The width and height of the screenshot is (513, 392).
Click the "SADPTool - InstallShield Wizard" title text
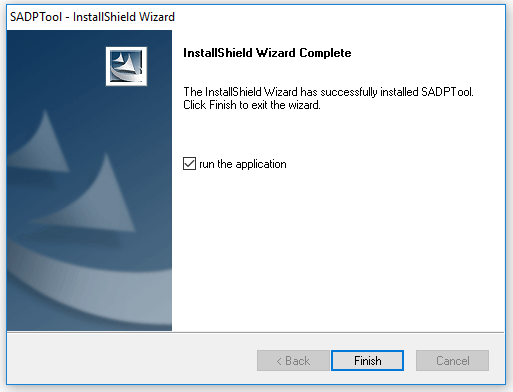coord(92,17)
